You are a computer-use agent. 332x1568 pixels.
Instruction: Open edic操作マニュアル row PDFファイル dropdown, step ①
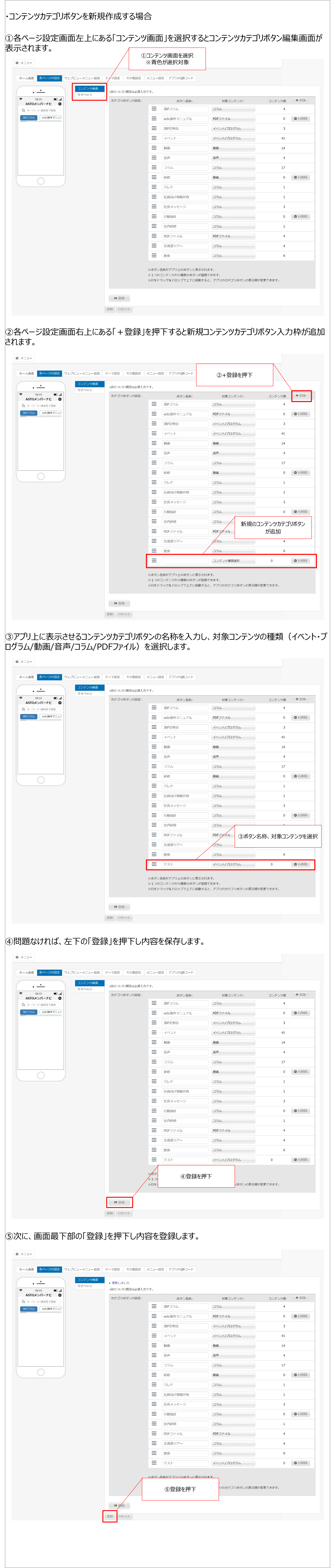coord(233,119)
